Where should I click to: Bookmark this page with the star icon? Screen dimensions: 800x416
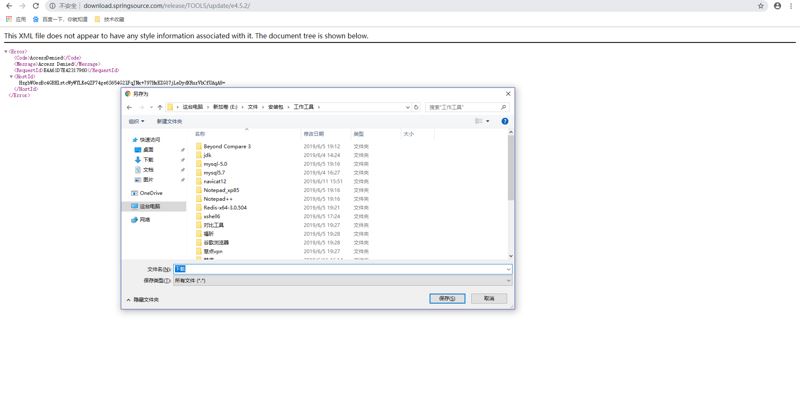click(x=761, y=6)
